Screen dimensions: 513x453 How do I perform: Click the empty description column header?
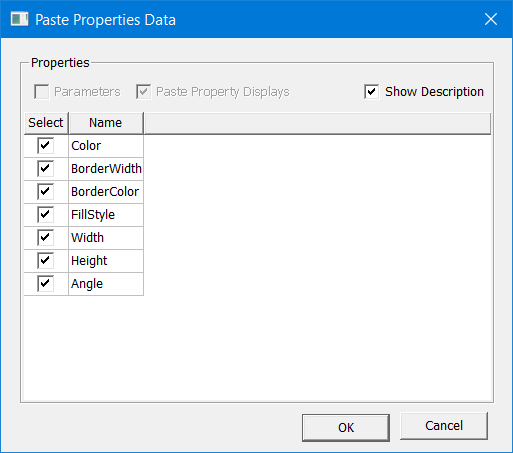317,123
